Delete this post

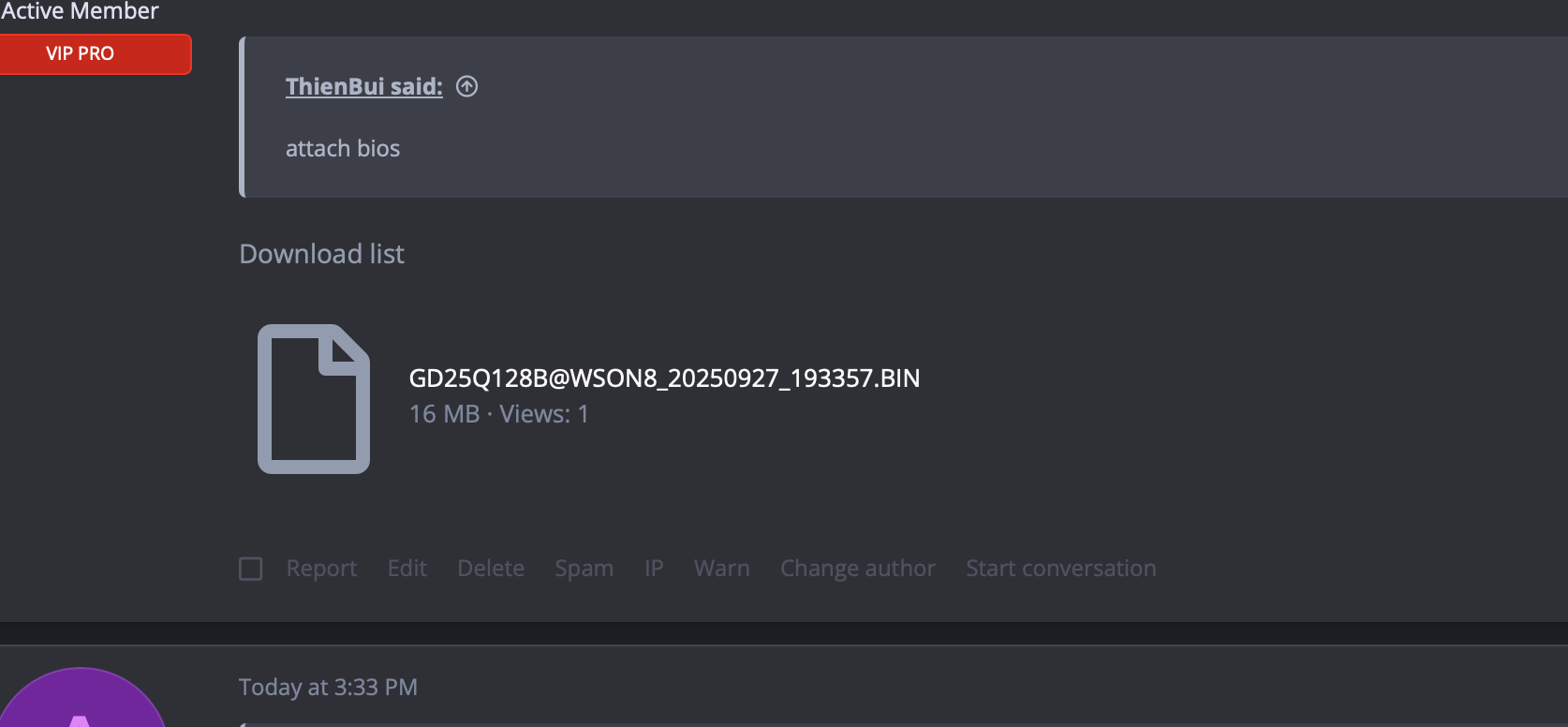[x=491, y=569]
